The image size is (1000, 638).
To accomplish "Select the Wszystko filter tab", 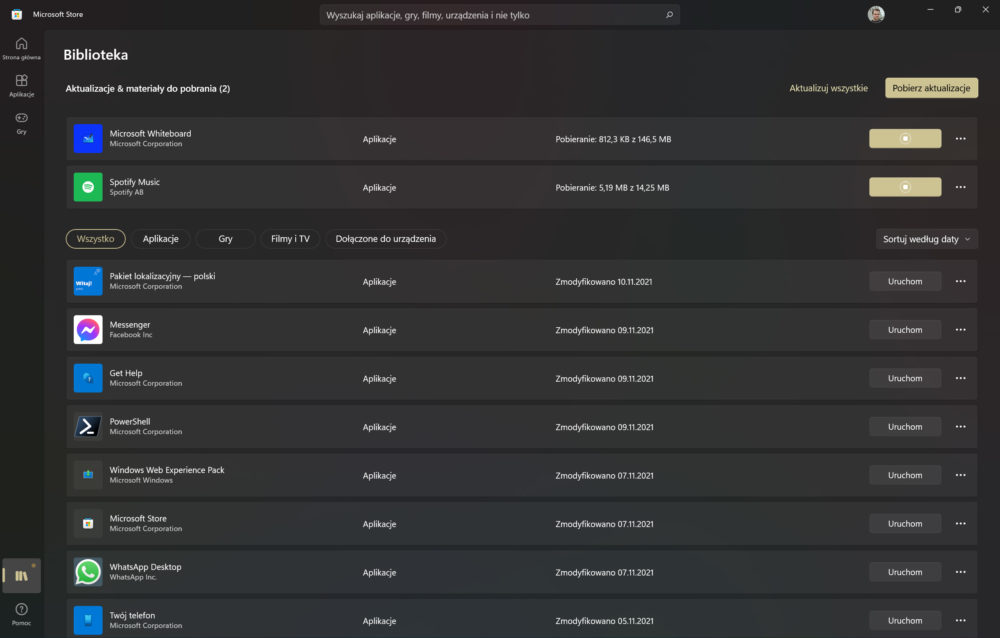I will click(96, 239).
